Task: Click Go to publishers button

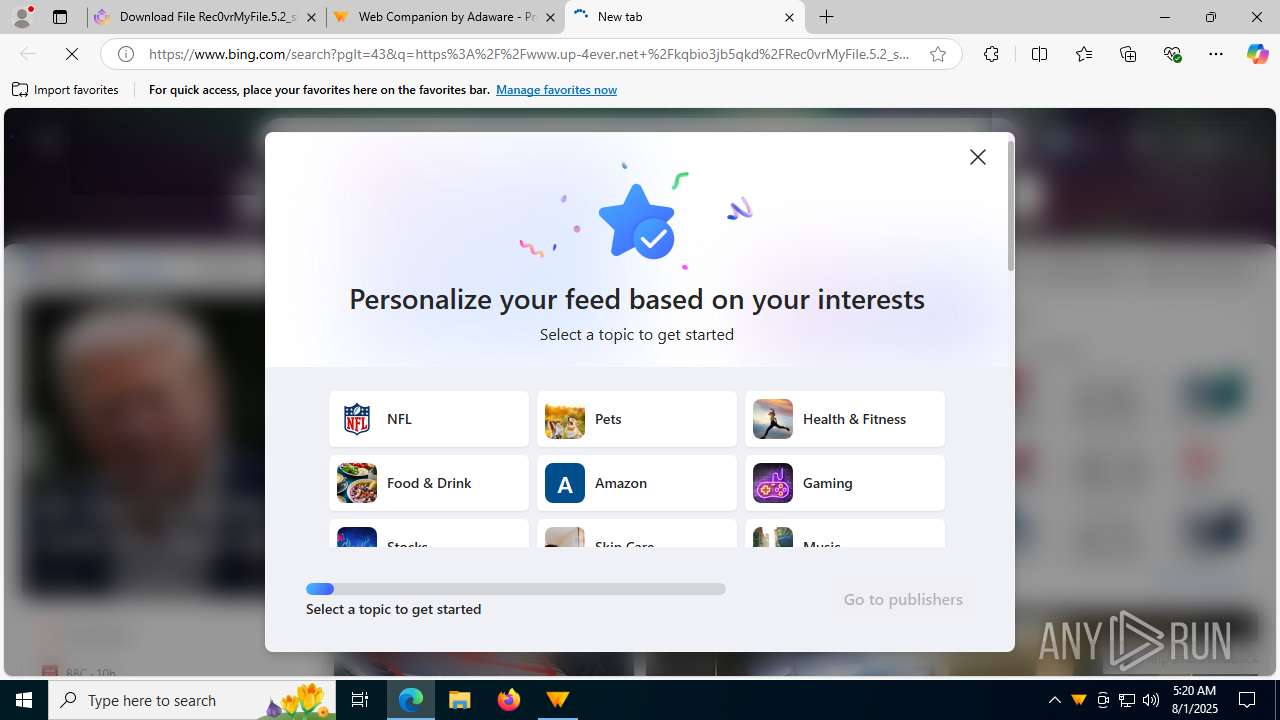Action: pyautogui.click(x=903, y=599)
